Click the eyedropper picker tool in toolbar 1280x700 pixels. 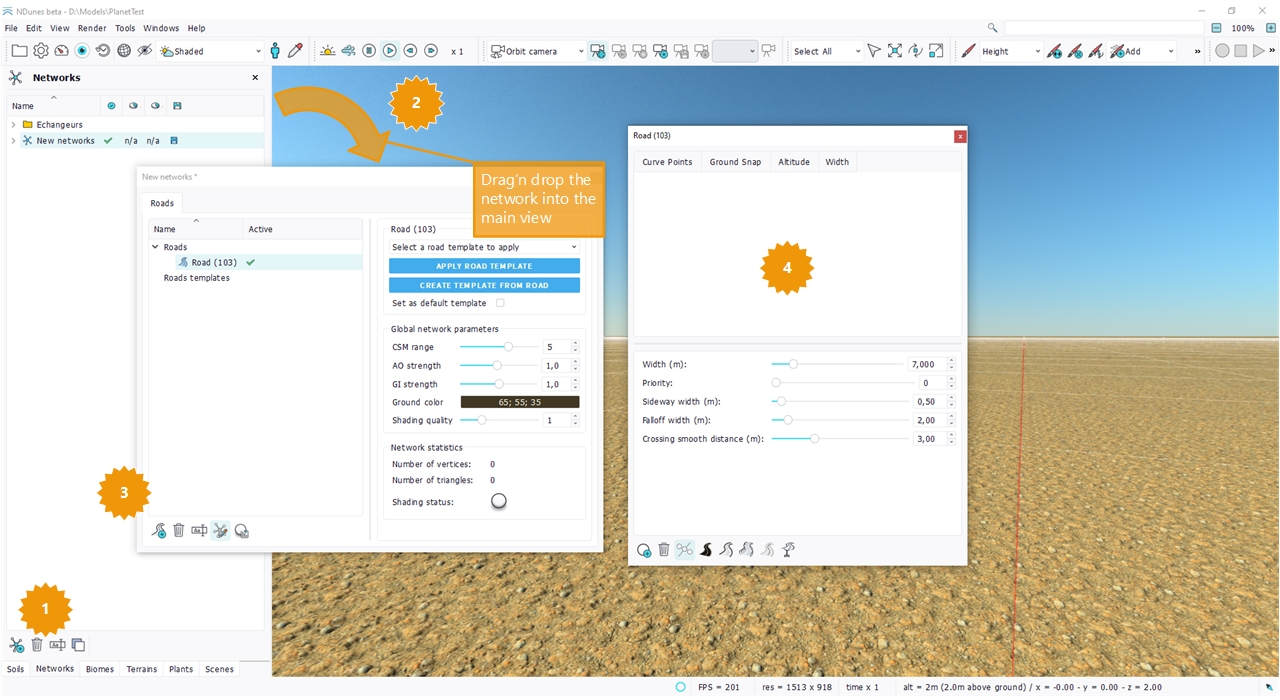tap(295, 51)
